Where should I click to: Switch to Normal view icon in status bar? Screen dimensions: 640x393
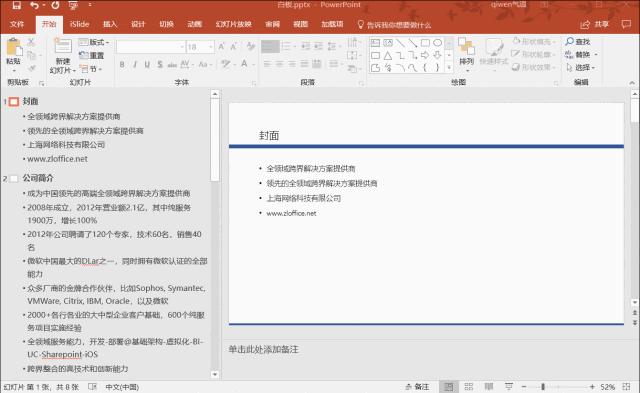pos(449,386)
